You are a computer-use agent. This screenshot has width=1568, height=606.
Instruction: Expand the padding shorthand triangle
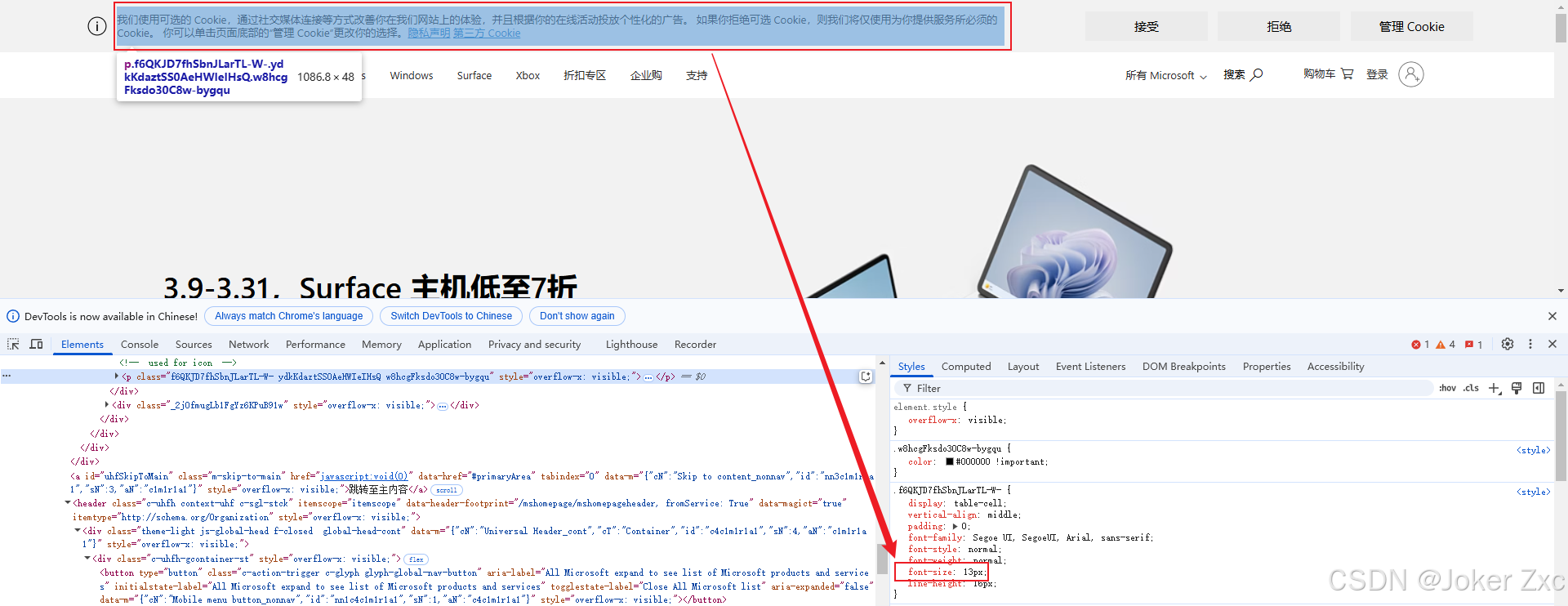click(x=955, y=527)
